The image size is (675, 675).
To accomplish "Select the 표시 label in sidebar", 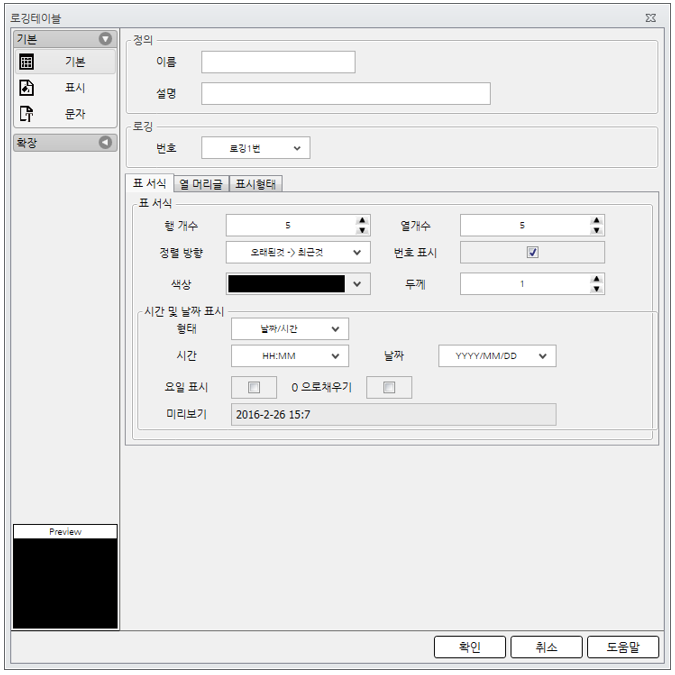I will pos(75,88).
